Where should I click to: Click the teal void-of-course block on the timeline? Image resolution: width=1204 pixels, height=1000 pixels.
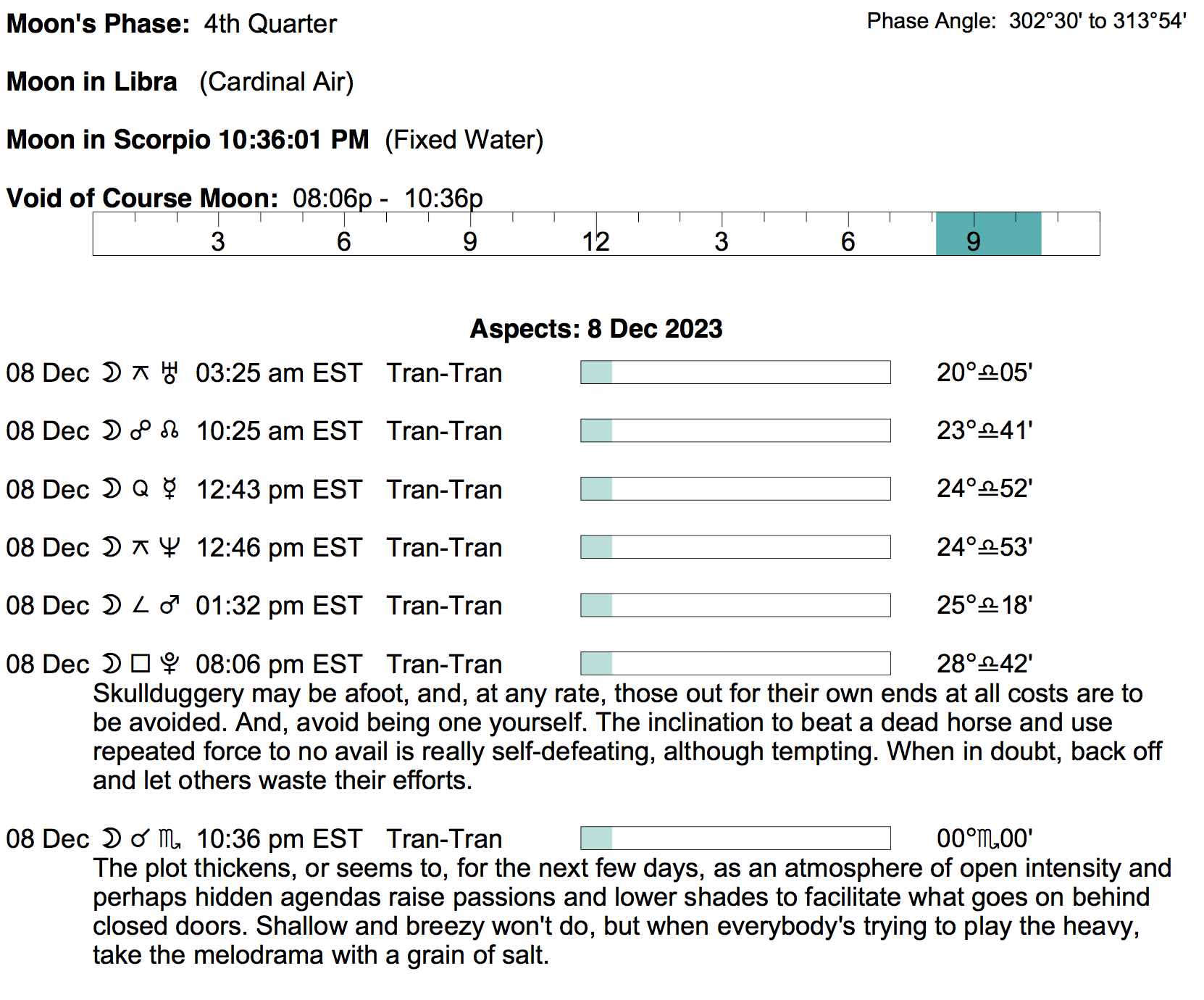tap(988, 234)
